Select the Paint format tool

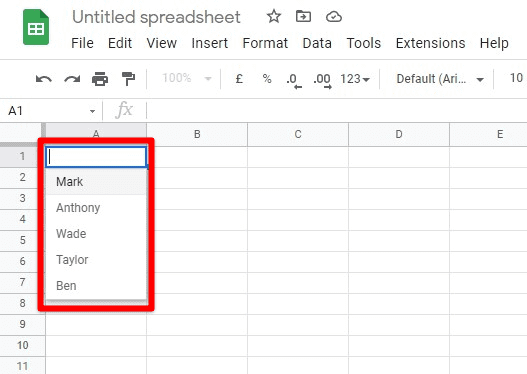coord(128,79)
